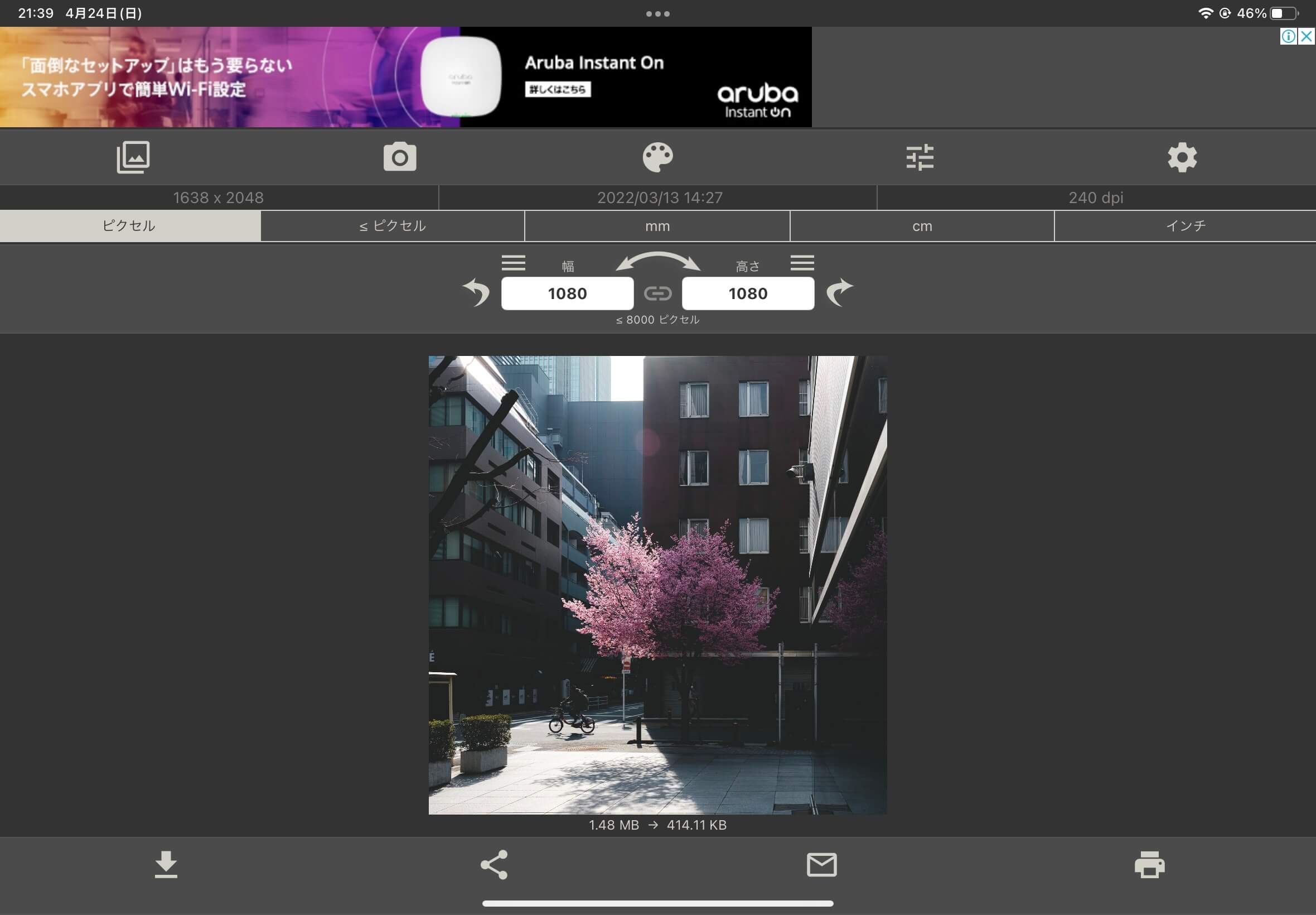
Task: Send image via mail icon
Action: 821,865
